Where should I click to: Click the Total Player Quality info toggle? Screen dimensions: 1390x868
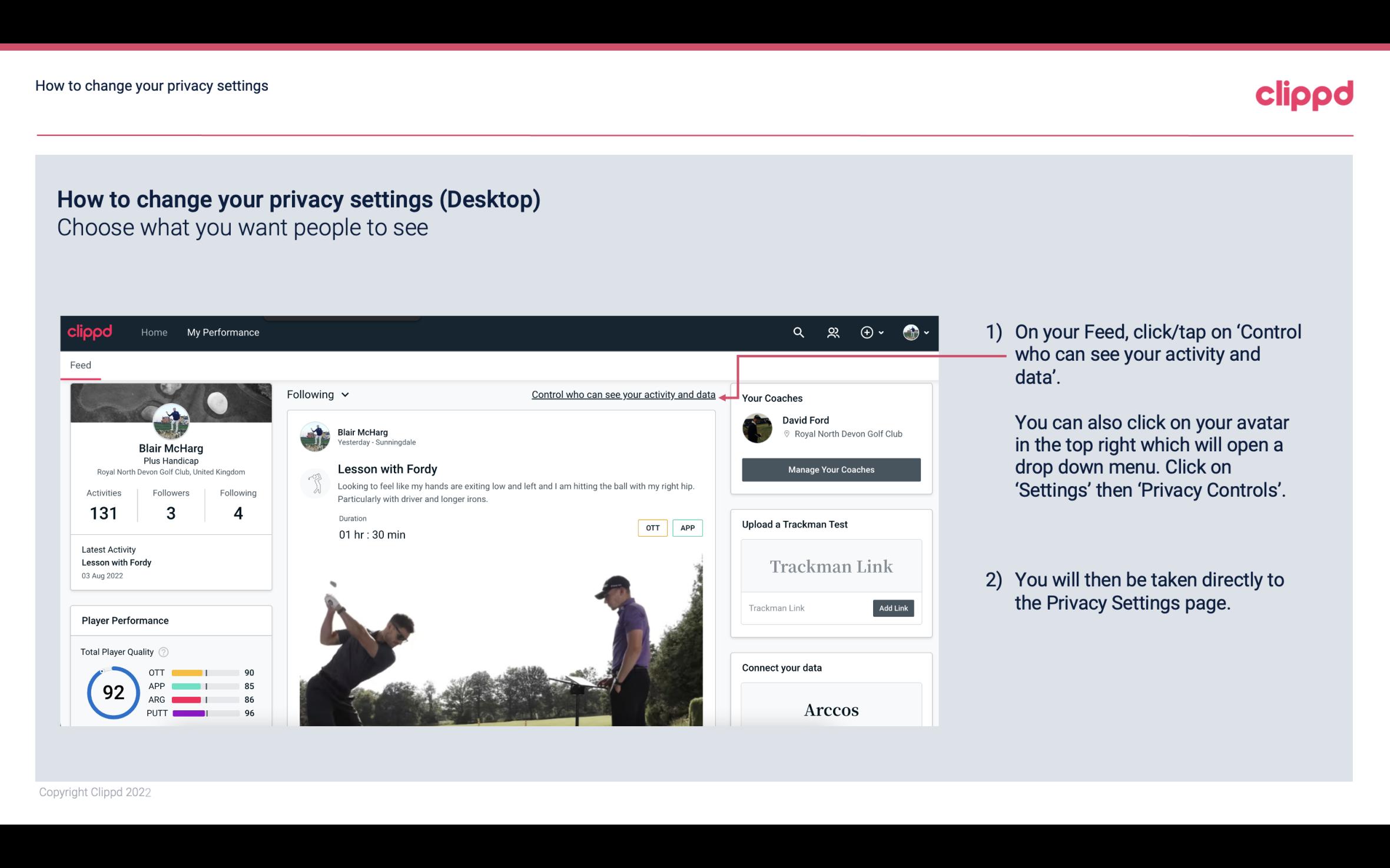coord(163,651)
